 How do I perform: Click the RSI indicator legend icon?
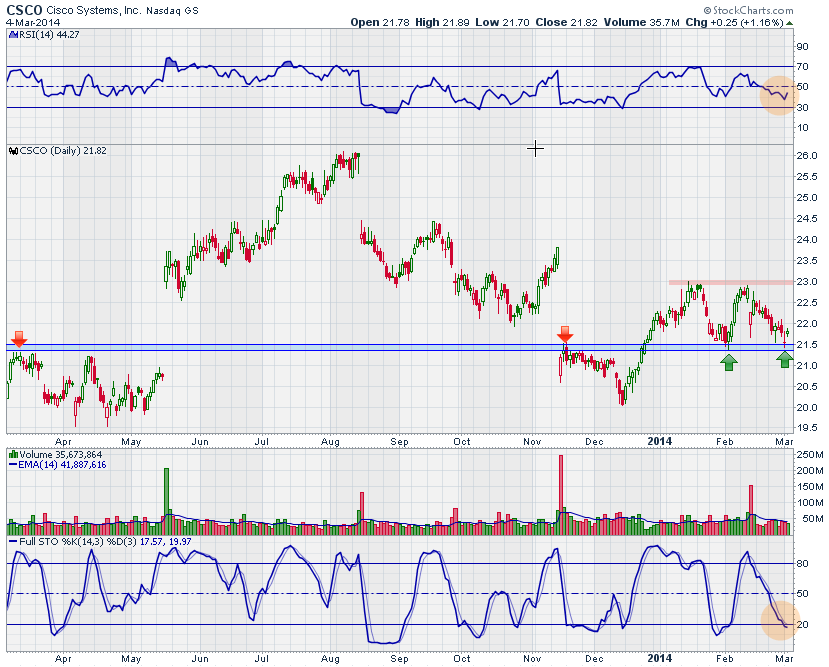click(14, 35)
